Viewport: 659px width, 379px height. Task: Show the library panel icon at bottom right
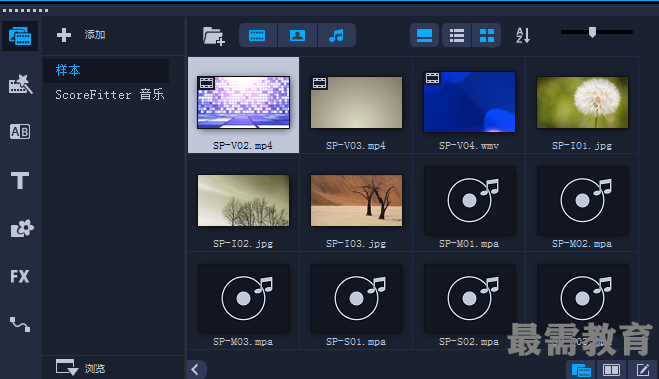click(581, 370)
